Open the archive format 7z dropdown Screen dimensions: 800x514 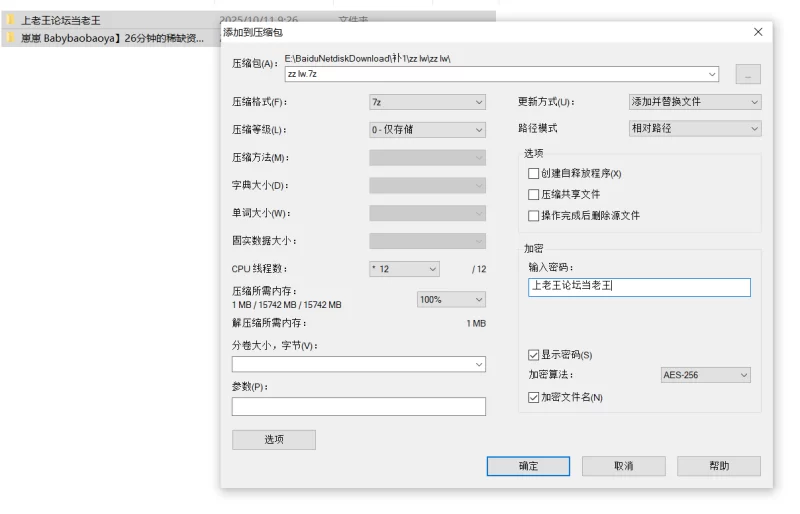click(427, 102)
